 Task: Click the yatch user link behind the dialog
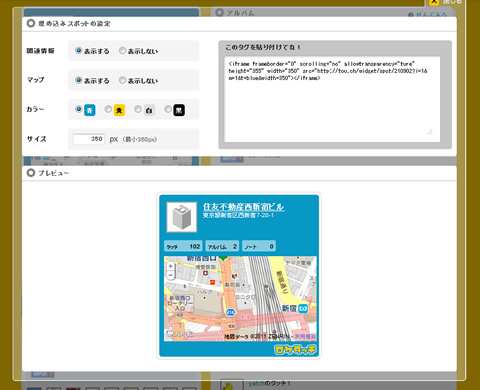point(256,384)
